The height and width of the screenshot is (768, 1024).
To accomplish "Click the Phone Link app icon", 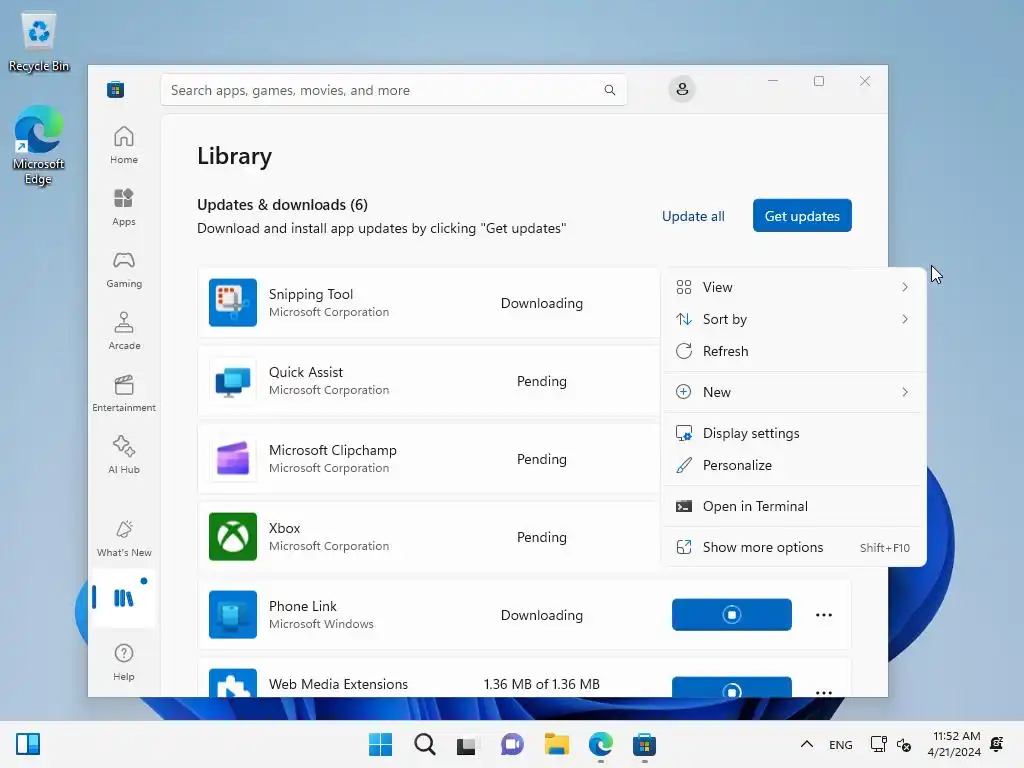I will click(232, 615).
